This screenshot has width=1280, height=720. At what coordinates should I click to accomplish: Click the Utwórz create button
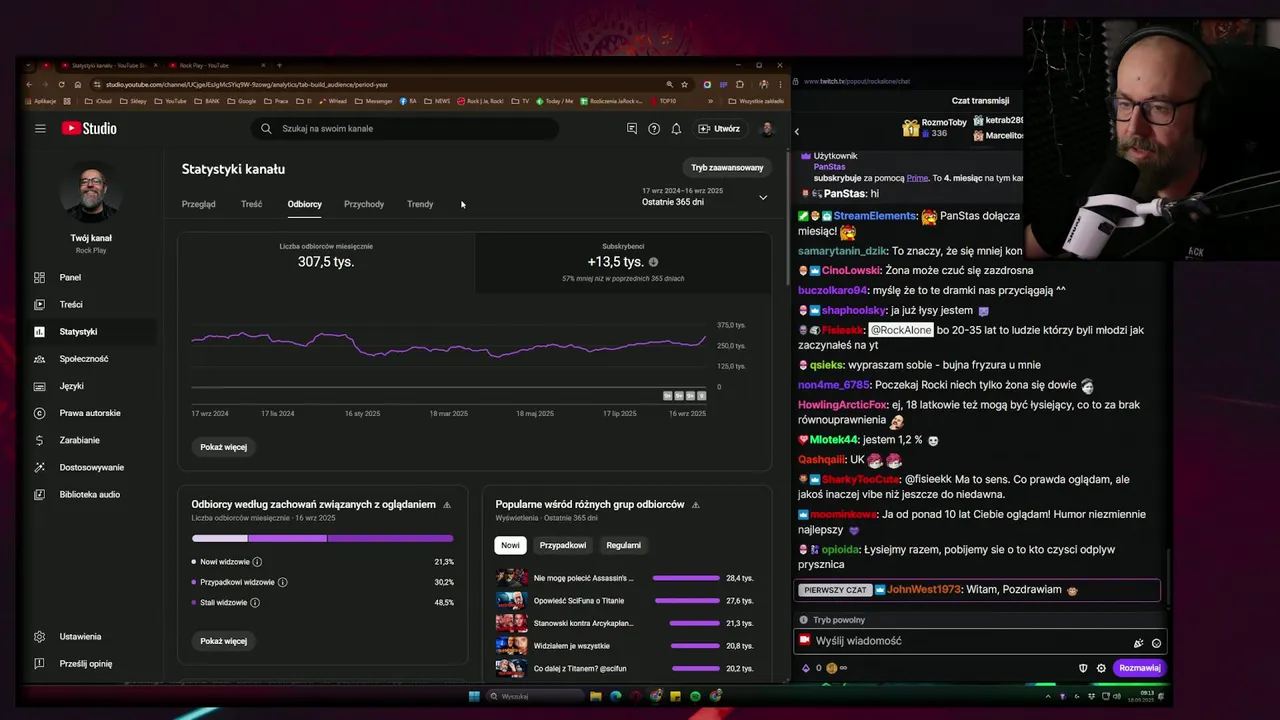coord(719,128)
